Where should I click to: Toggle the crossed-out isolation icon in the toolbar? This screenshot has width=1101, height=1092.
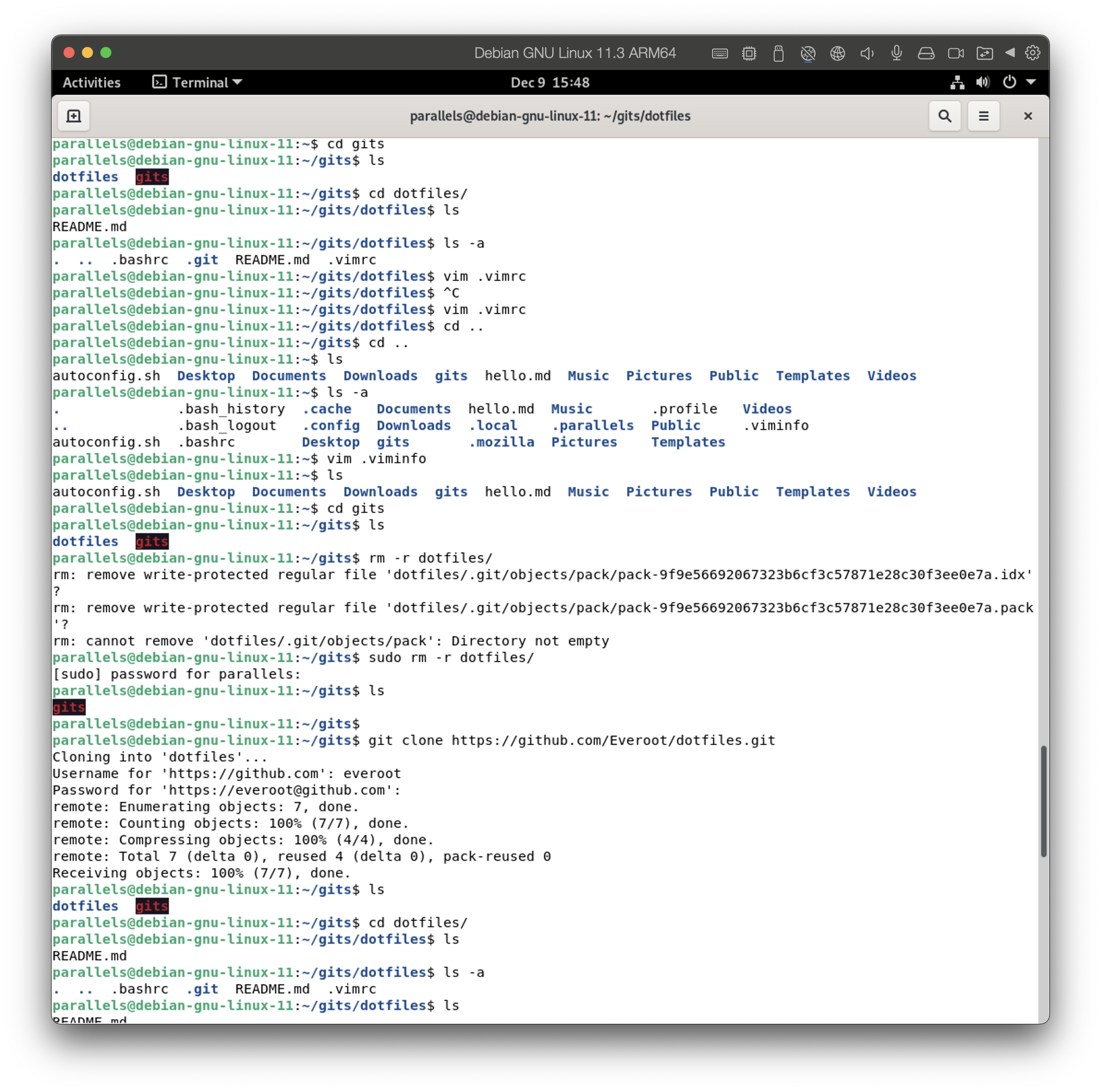pos(808,53)
